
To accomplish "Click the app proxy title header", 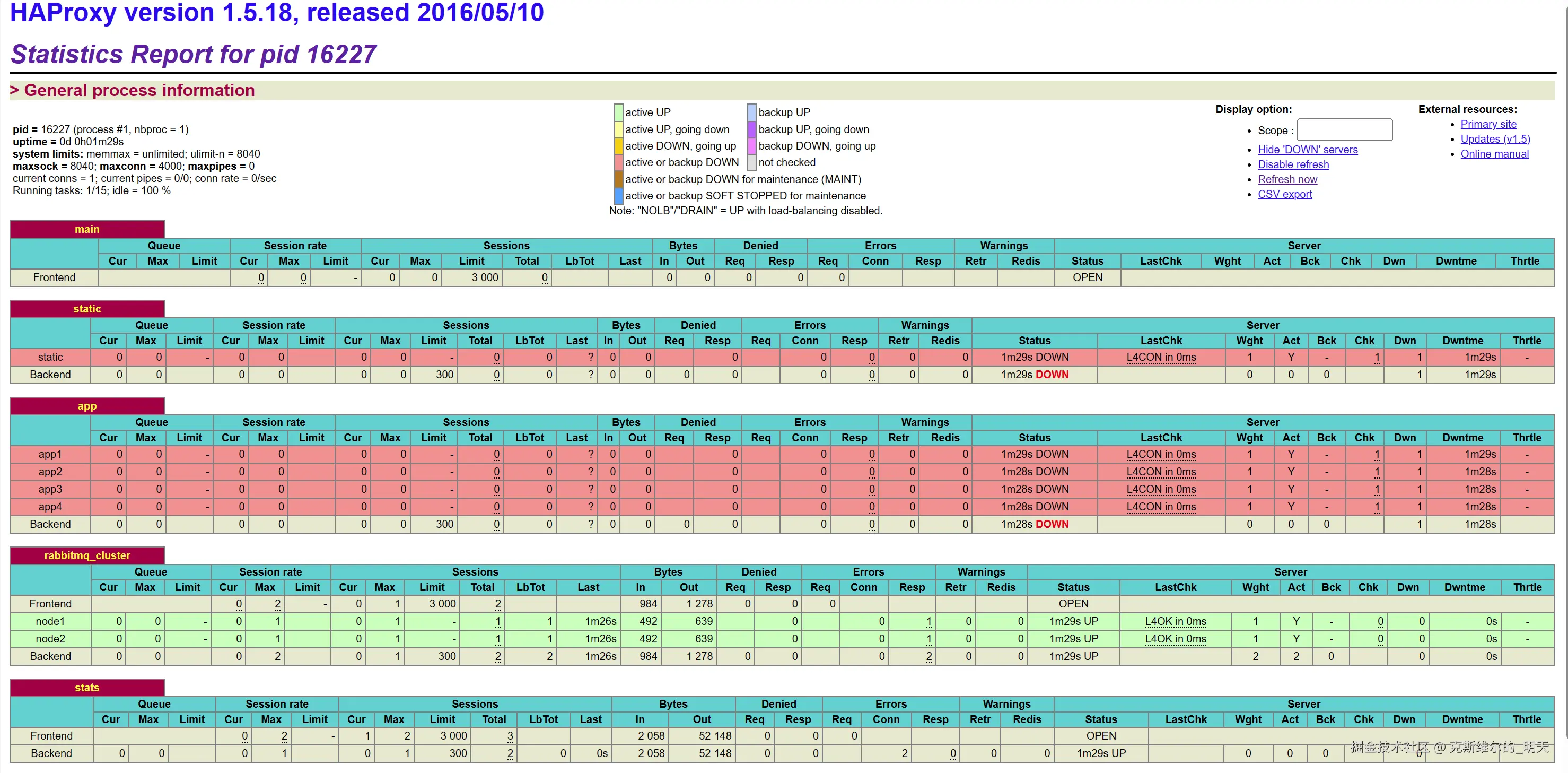I will [87, 406].
